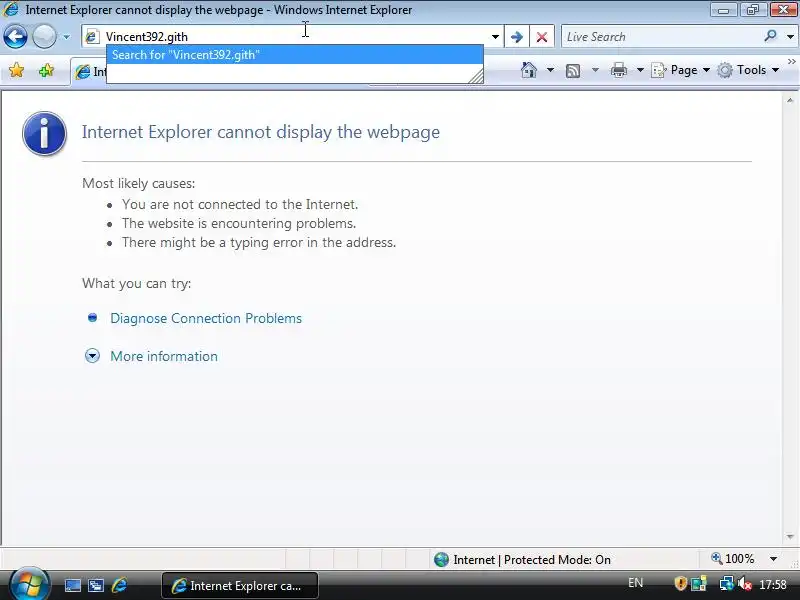Click the blue information icon on the page
Screen dimensions: 800x600
pos(44,133)
